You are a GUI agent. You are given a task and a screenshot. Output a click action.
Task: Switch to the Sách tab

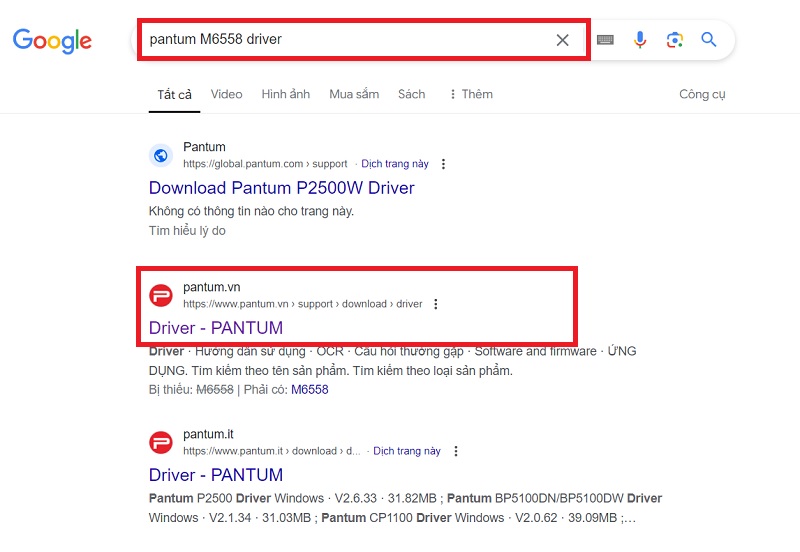411,94
